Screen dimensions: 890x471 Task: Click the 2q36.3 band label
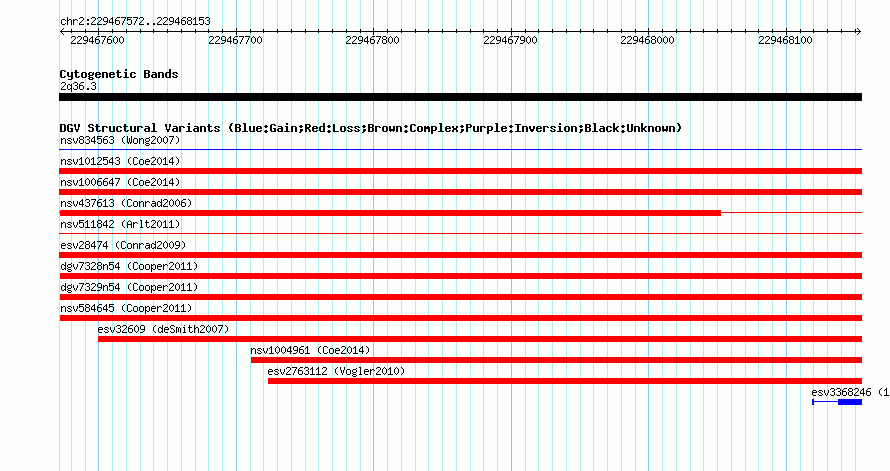(x=78, y=86)
